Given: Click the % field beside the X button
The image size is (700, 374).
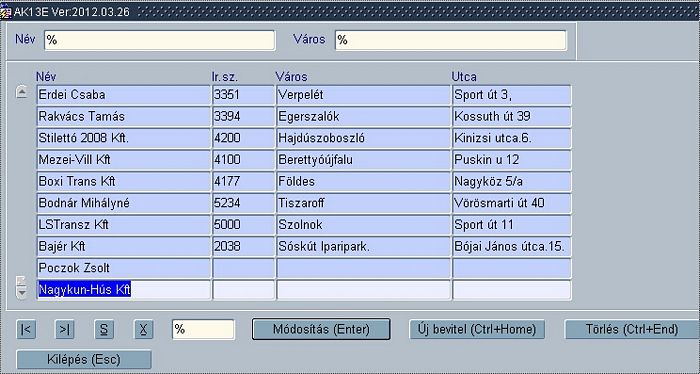Looking at the screenshot, I should (x=203, y=329).
